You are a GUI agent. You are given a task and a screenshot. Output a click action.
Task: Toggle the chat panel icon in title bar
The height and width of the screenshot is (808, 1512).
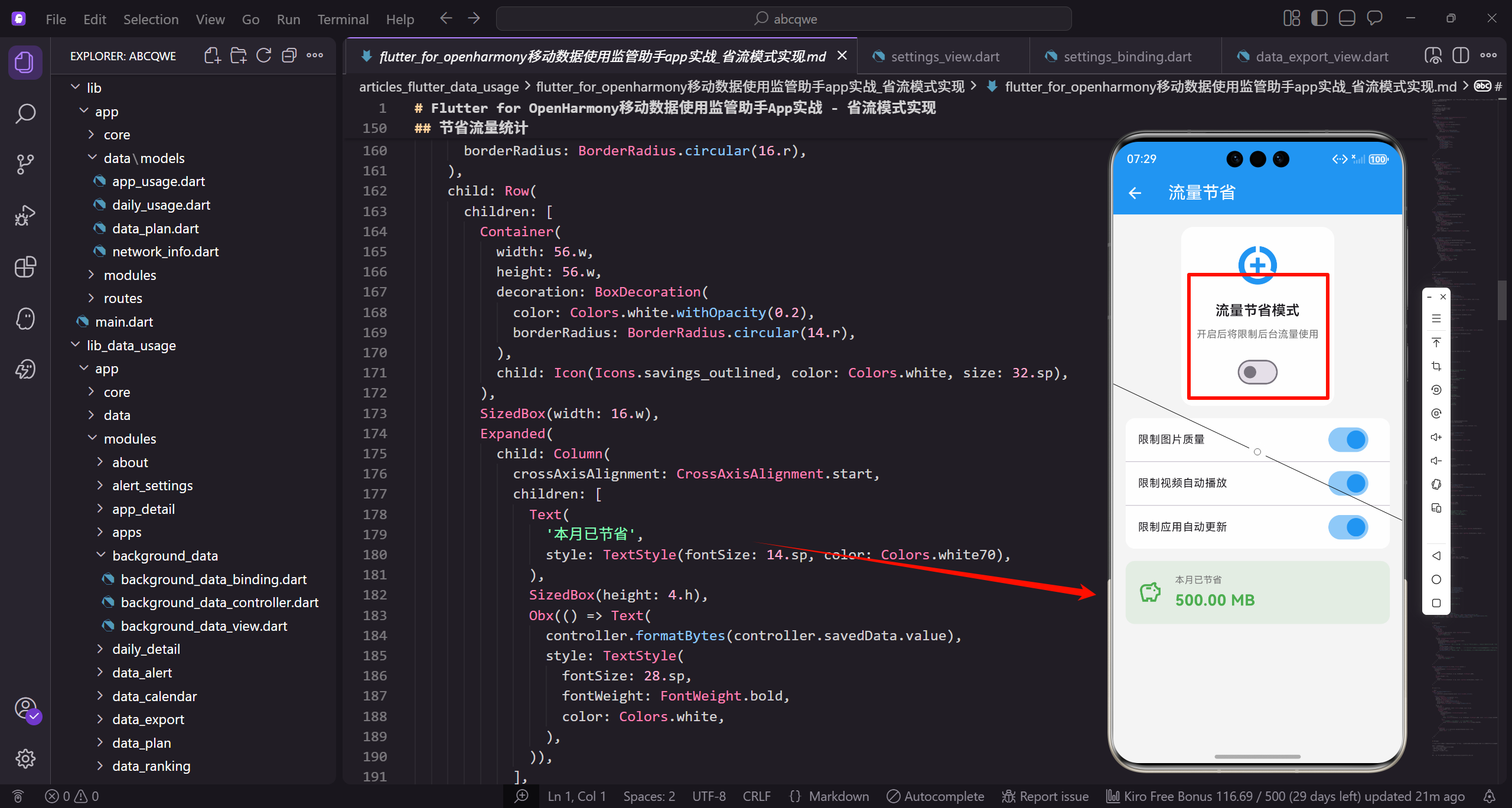click(1374, 18)
